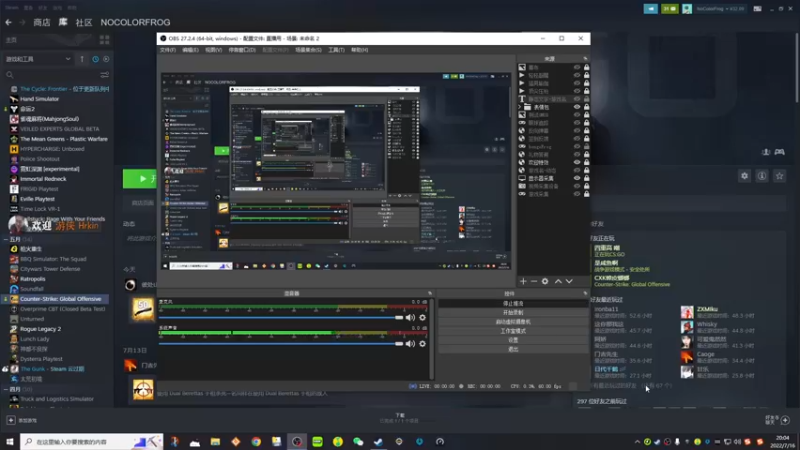This screenshot has width=800, height=450.
Task: Go to the 商店 tab in Steam
Action: tap(42, 22)
